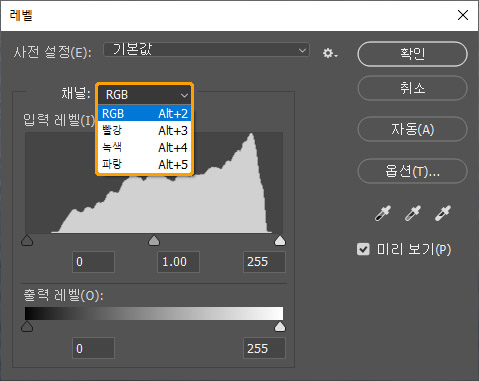The image size is (479, 381).
Task: Click gamma value field 1.00
Action: tap(178, 262)
